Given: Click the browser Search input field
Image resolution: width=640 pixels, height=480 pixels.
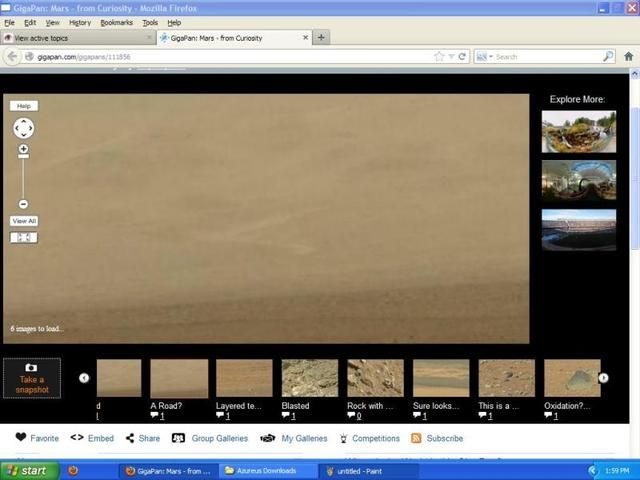Looking at the screenshot, I should pos(548,57).
